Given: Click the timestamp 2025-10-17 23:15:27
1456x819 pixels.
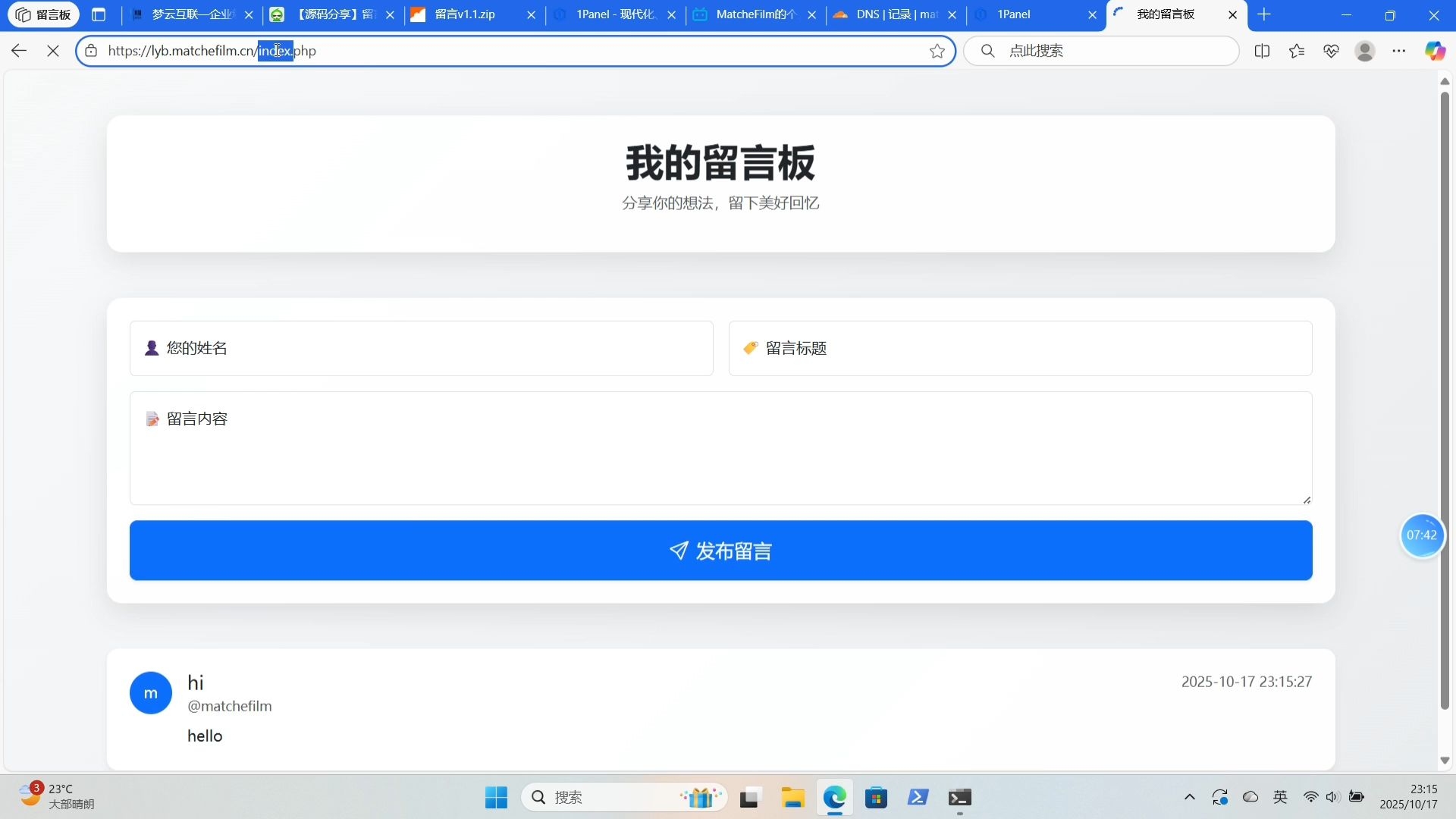Looking at the screenshot, I should (x=1247, y=682).
